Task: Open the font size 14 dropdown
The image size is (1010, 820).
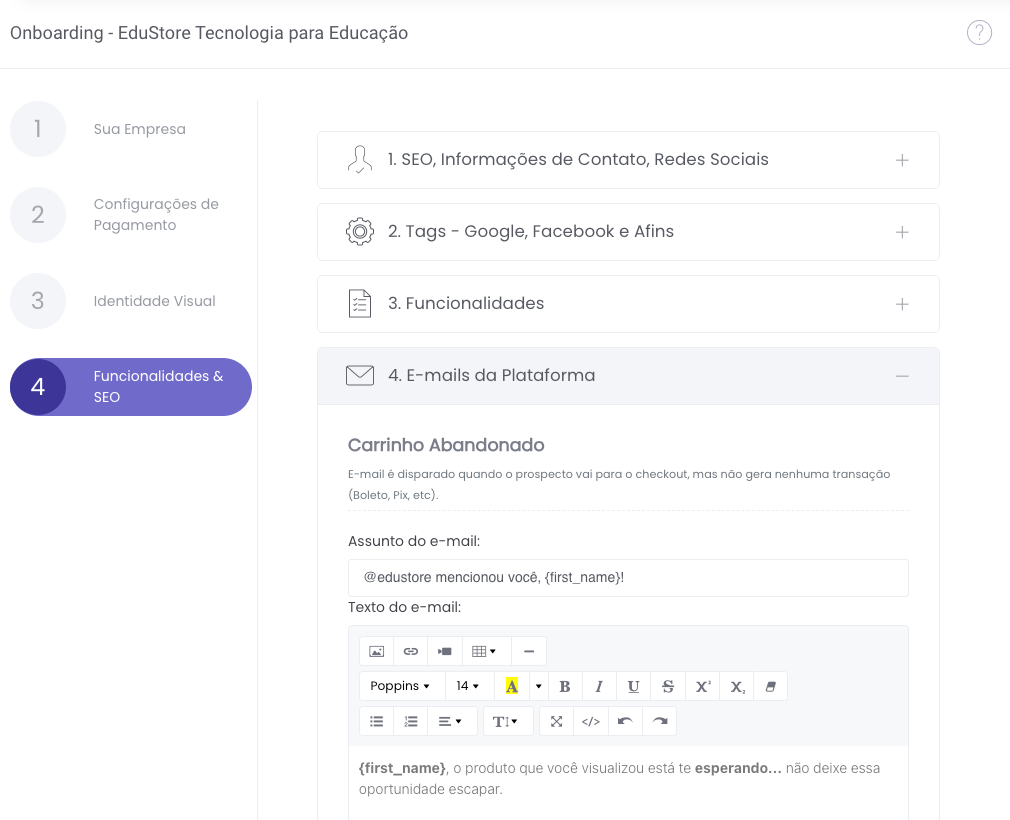Action: coord(467,686)
